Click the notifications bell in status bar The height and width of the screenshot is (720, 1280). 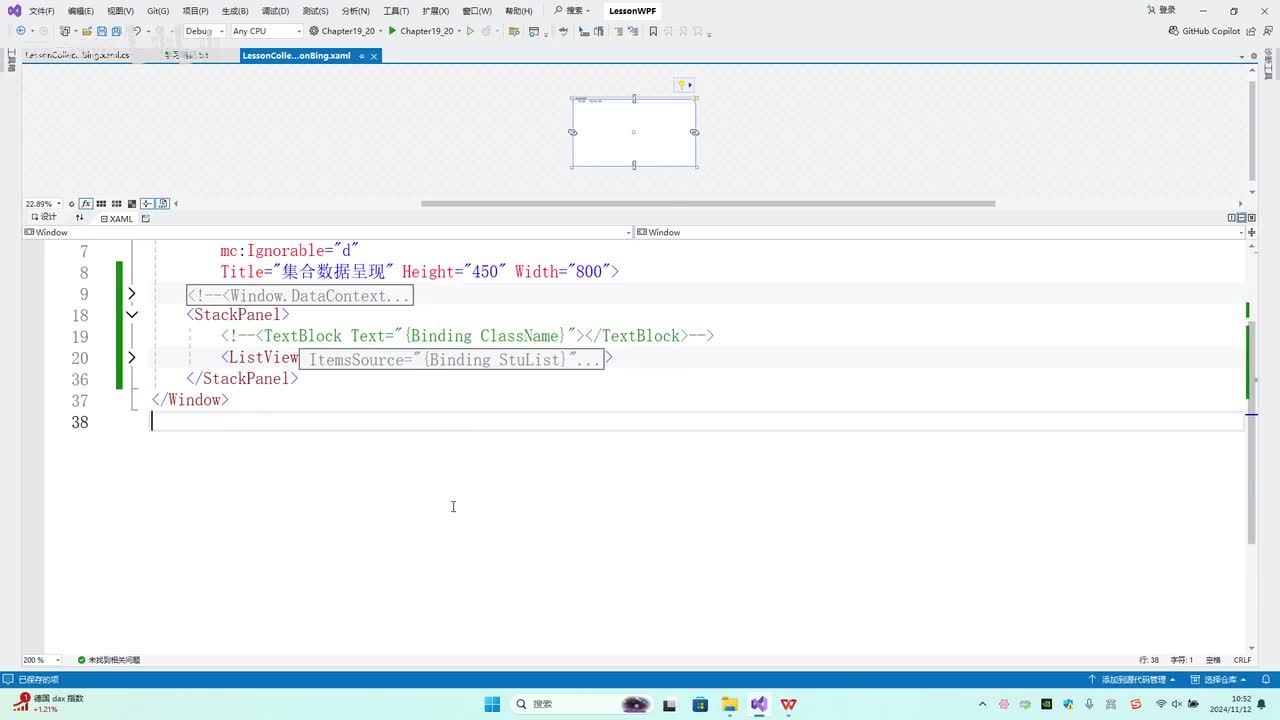[1264, 679]
